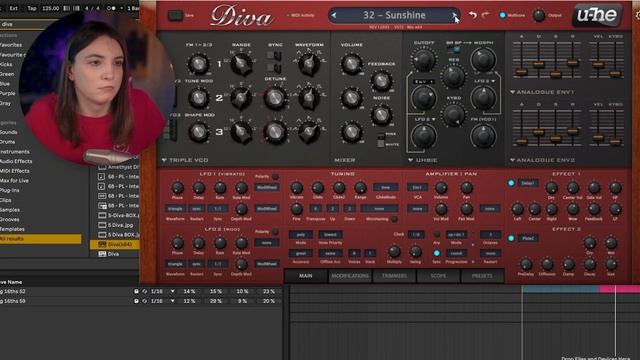Click the Save button in Diva
Viewport: 640px width, 360px height.
[x=176, y=16]
